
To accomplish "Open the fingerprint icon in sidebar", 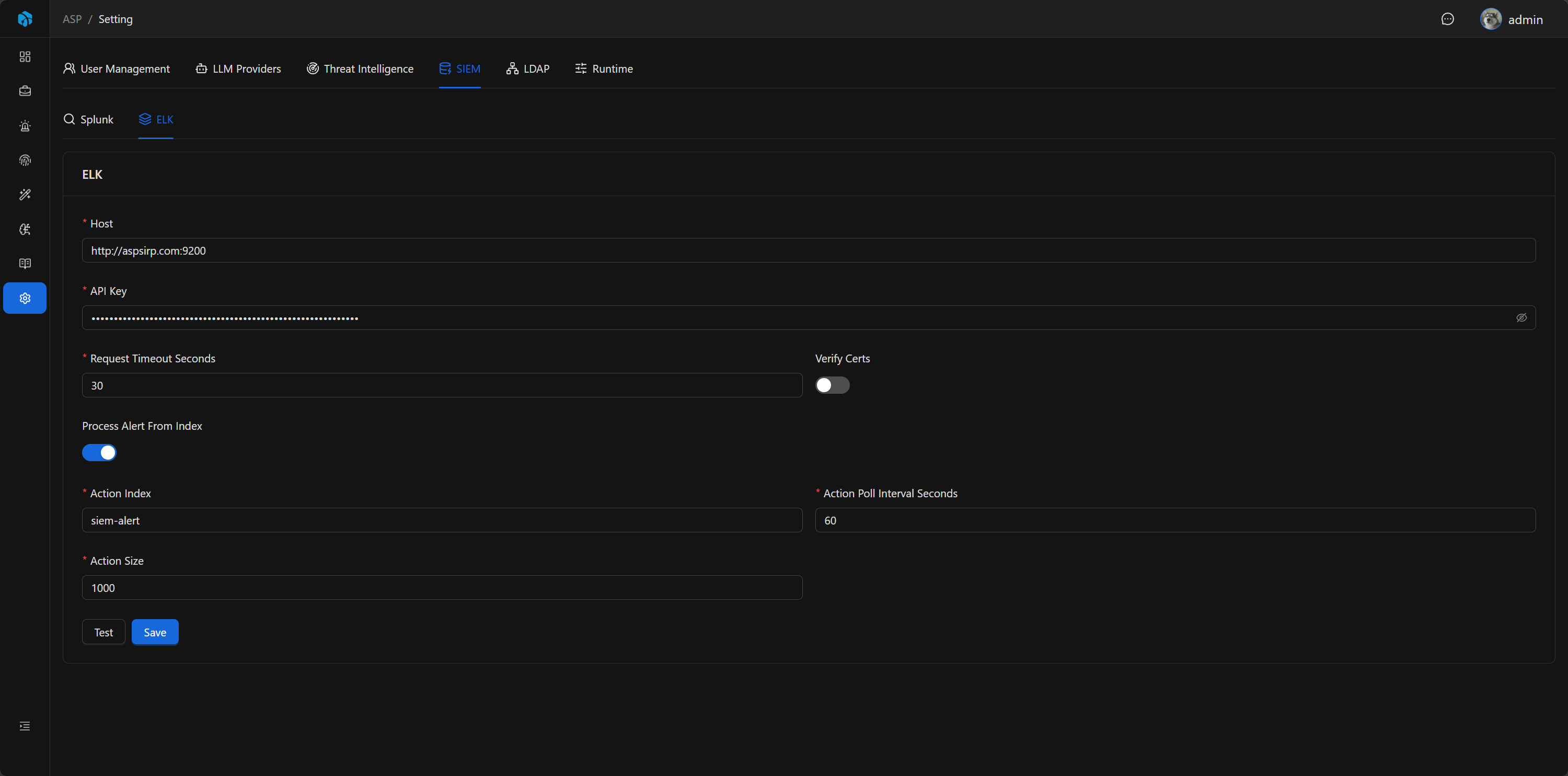I will tap(25, 160).
